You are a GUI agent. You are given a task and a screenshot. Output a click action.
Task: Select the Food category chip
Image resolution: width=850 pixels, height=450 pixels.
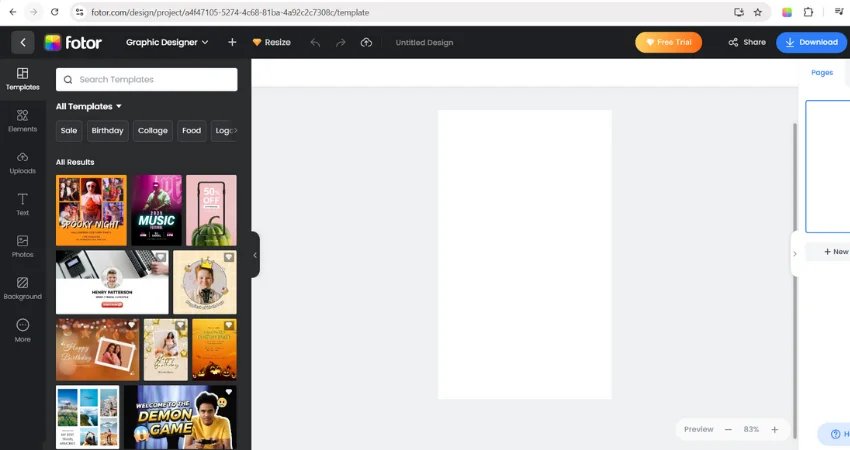pyautogui.click(x=191, y=131)
